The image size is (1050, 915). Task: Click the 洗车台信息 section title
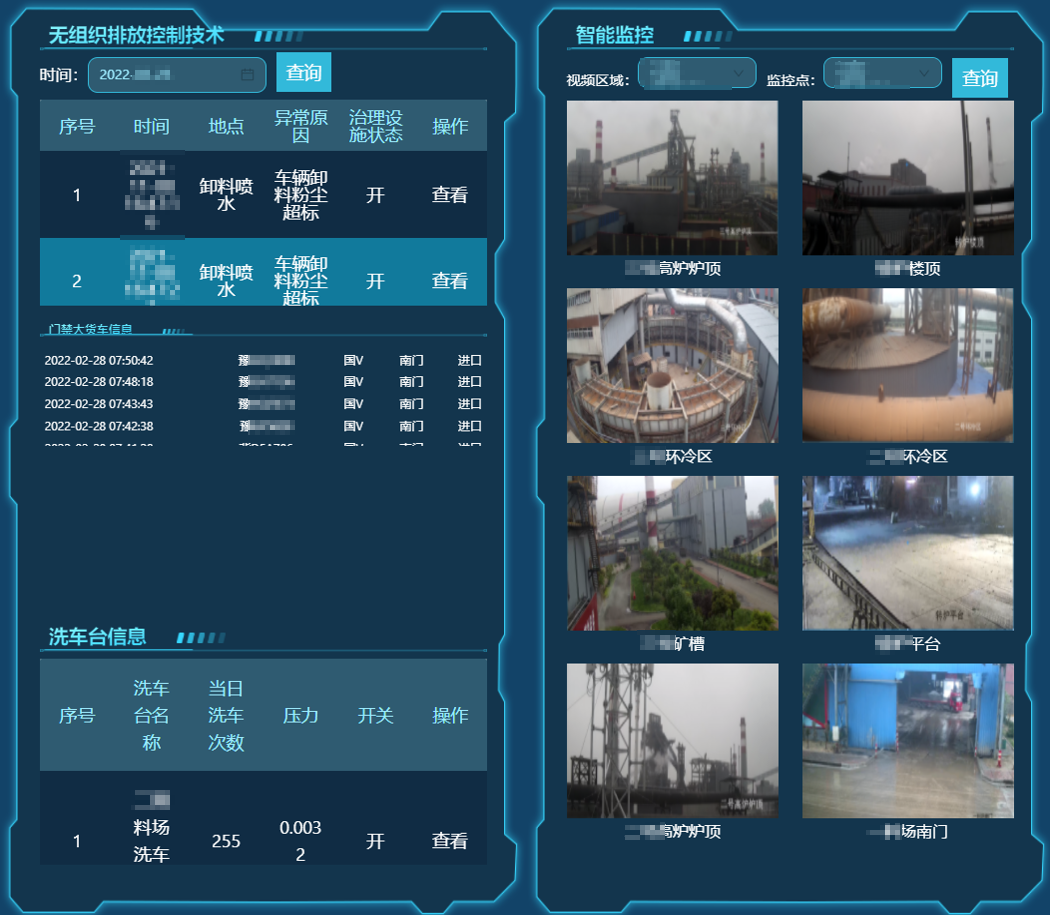coord(97,636)
